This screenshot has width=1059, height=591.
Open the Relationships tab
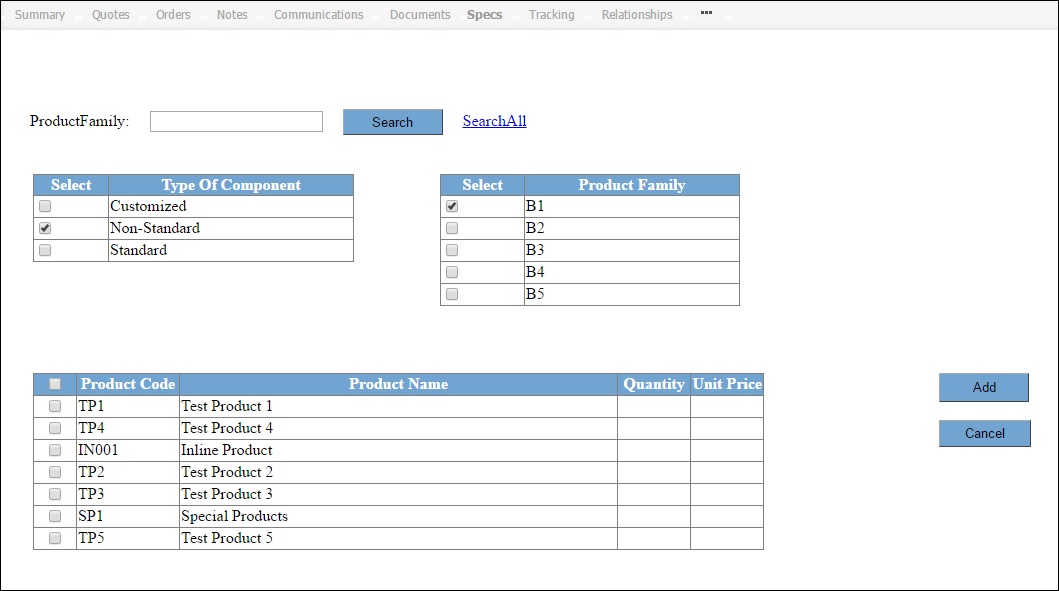(x=637, y=15)
